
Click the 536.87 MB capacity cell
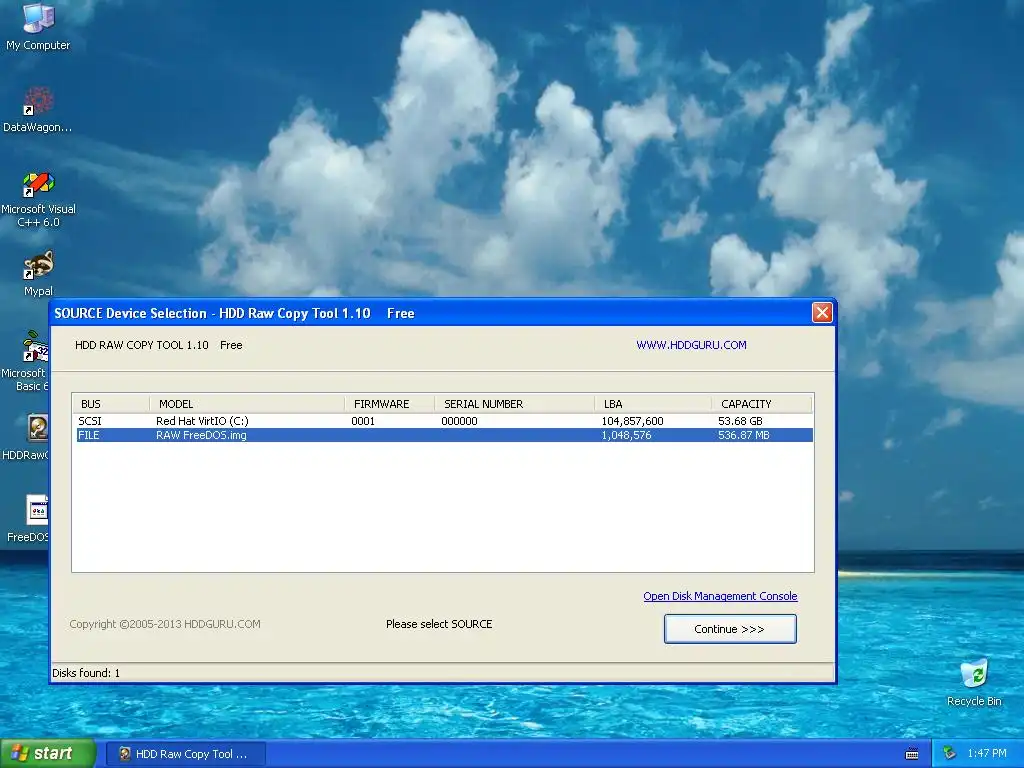coord(743,435)
